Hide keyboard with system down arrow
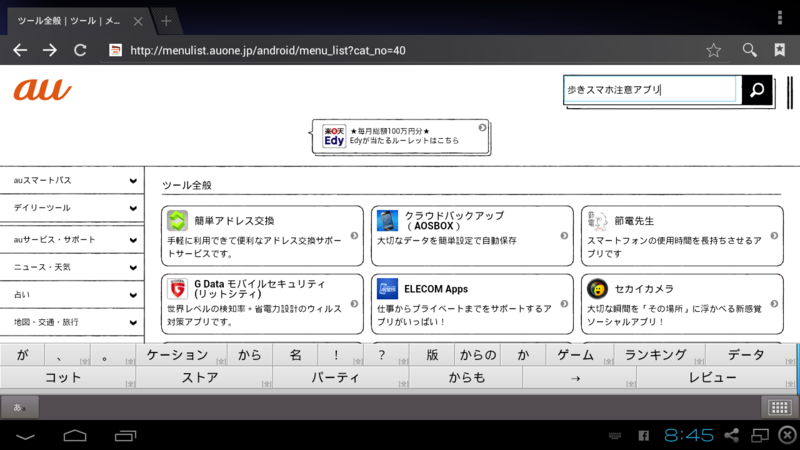This screenshot has height=450, width=800. pos(25,436)
